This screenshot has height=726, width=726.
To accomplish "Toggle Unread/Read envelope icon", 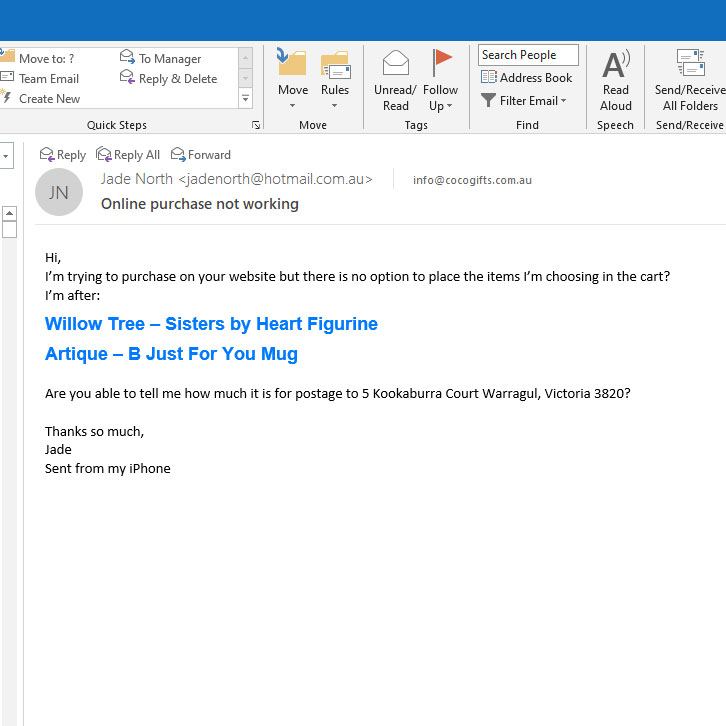I will click(395, 80).
